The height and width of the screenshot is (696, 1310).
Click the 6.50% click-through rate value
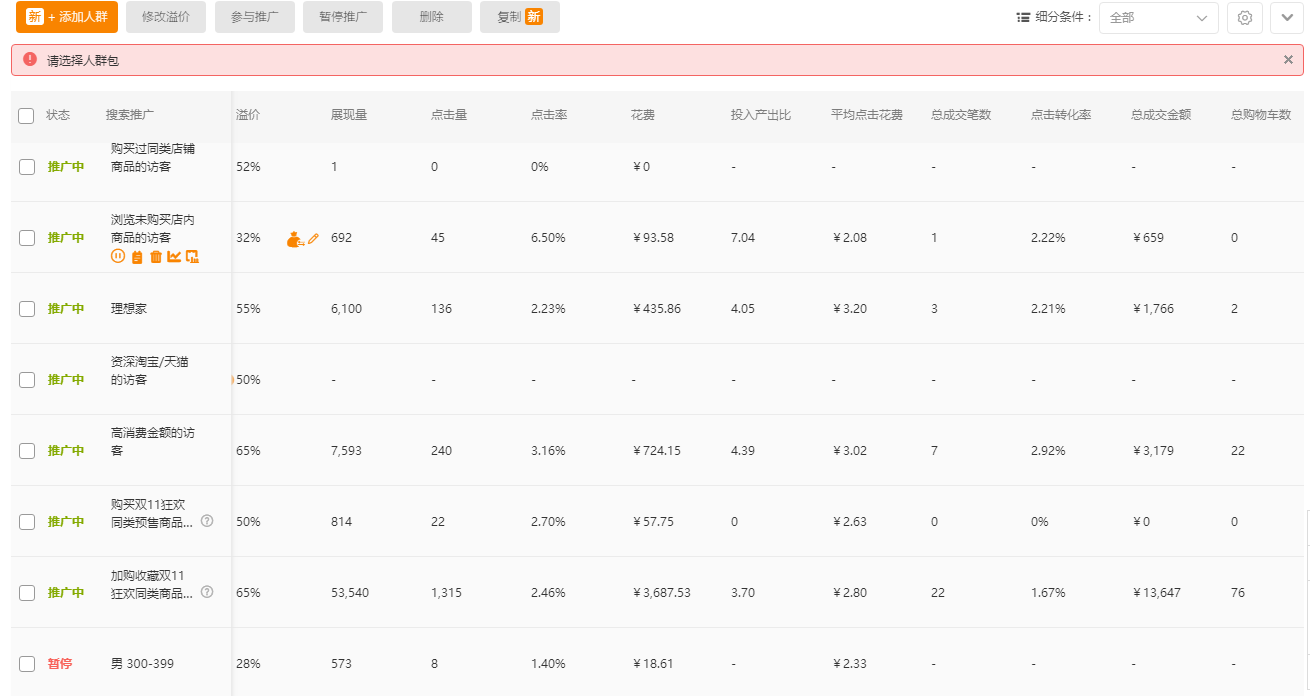tap(548, 238)
